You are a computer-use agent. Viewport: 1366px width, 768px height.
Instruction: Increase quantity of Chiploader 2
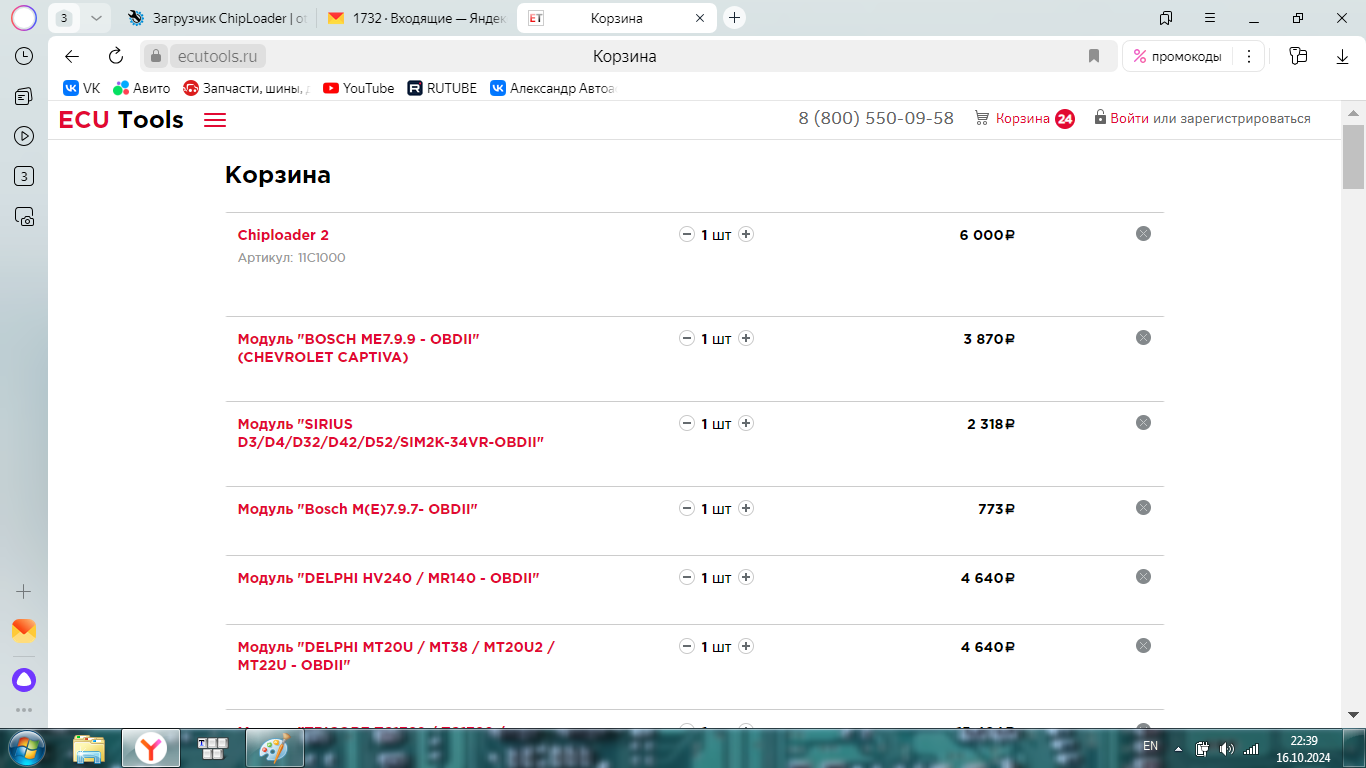coord(746,235)
